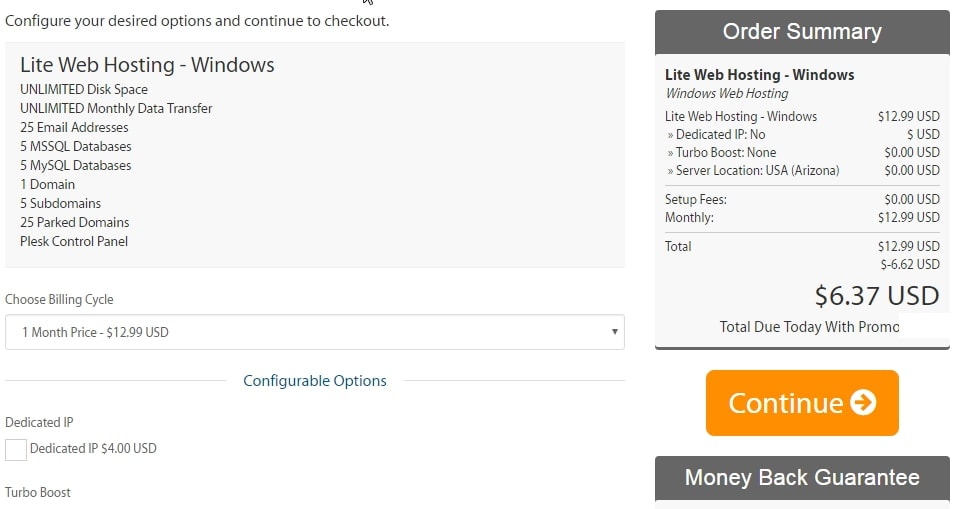Open the Choose Billing Cycle dropdown
The image size is (972, 509).
[314, 332]
